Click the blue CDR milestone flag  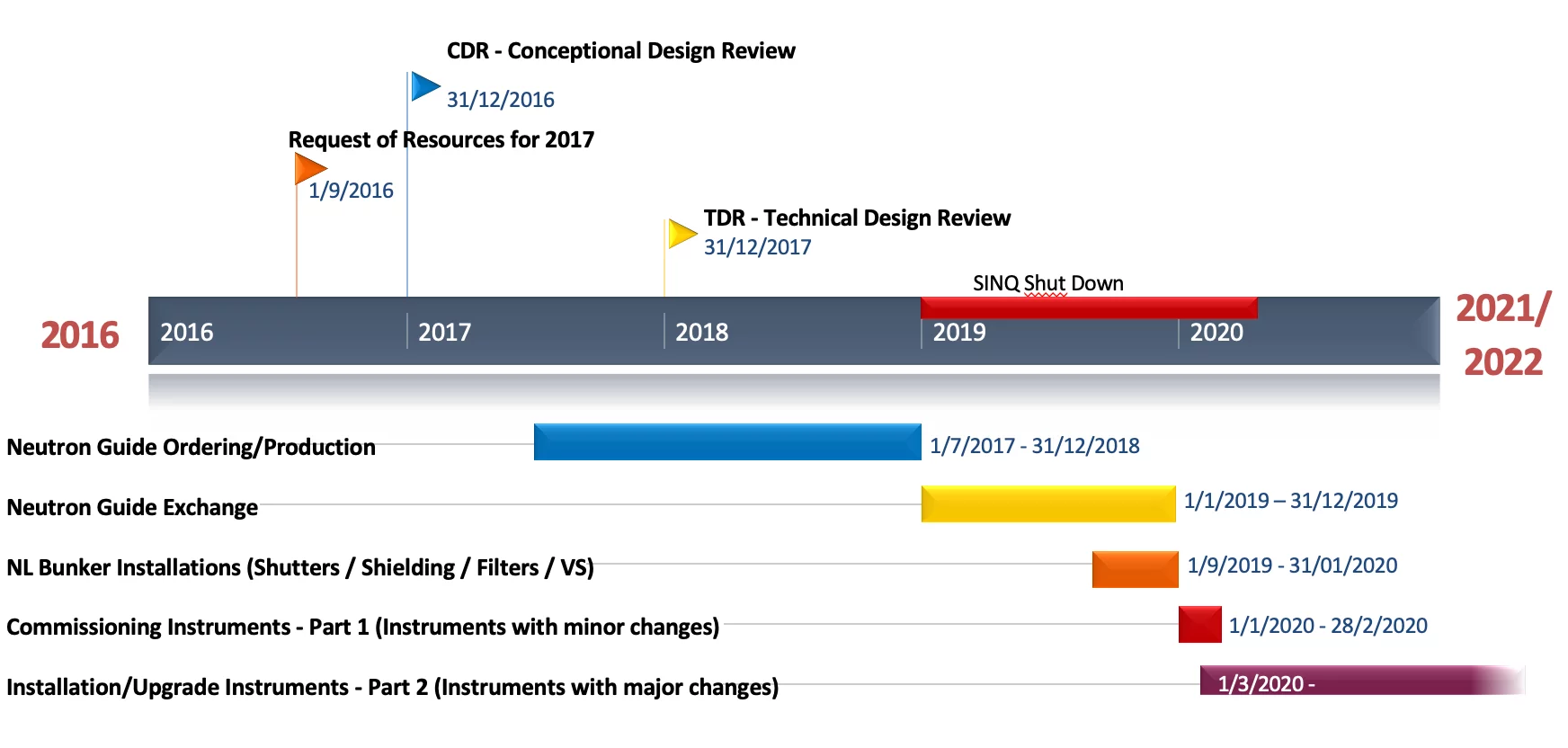coord(423,87)
